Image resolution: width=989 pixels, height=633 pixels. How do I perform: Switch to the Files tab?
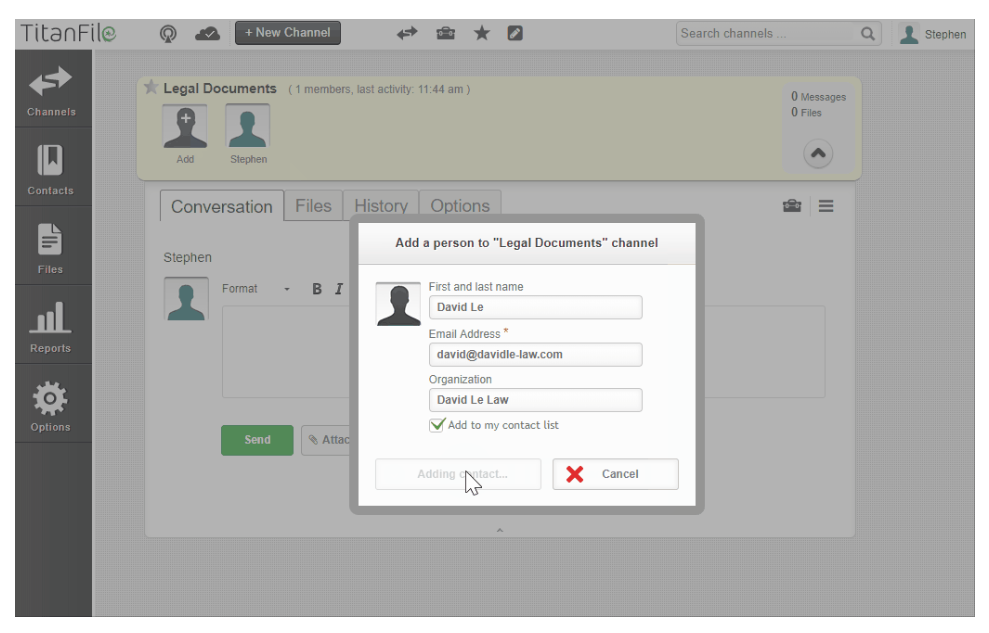point(313,206)
